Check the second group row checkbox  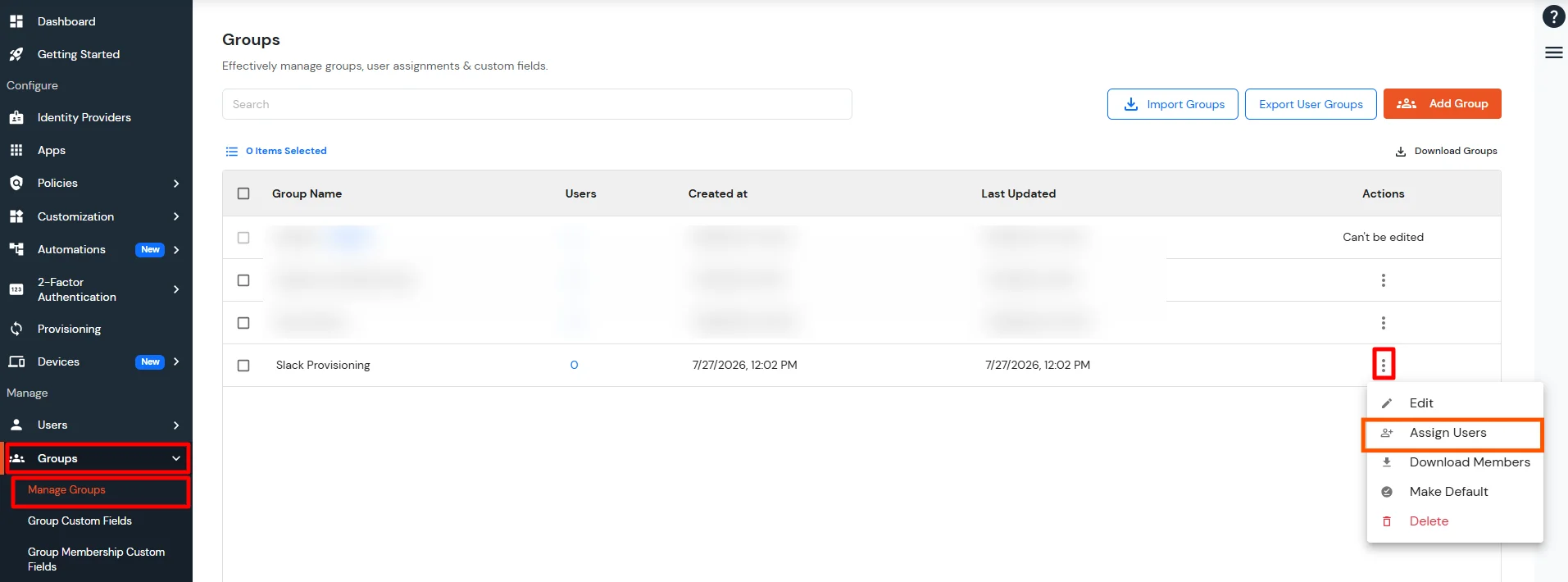[243, 280]
